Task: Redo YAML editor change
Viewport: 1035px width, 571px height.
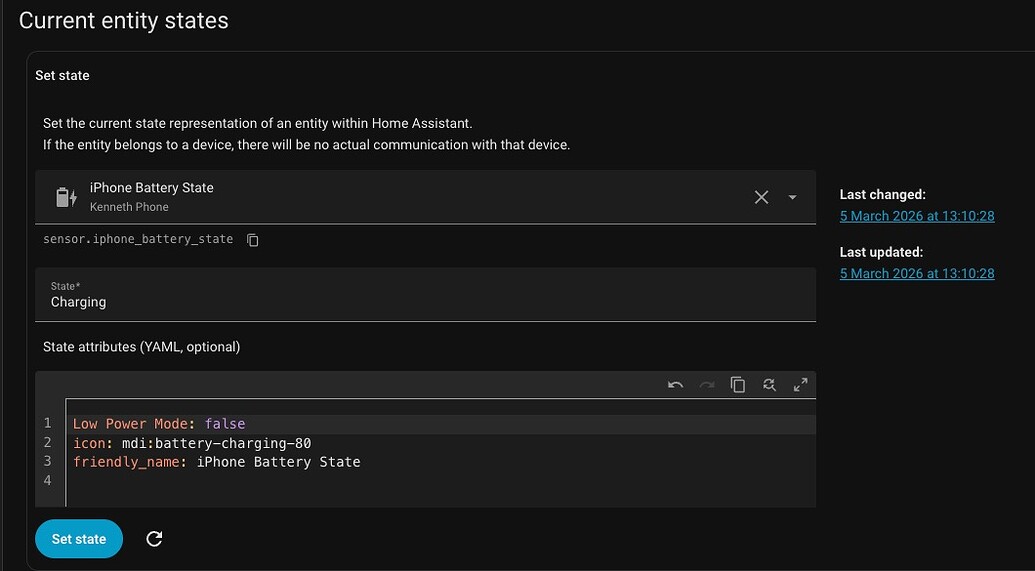Action: (x=707, y=385)
